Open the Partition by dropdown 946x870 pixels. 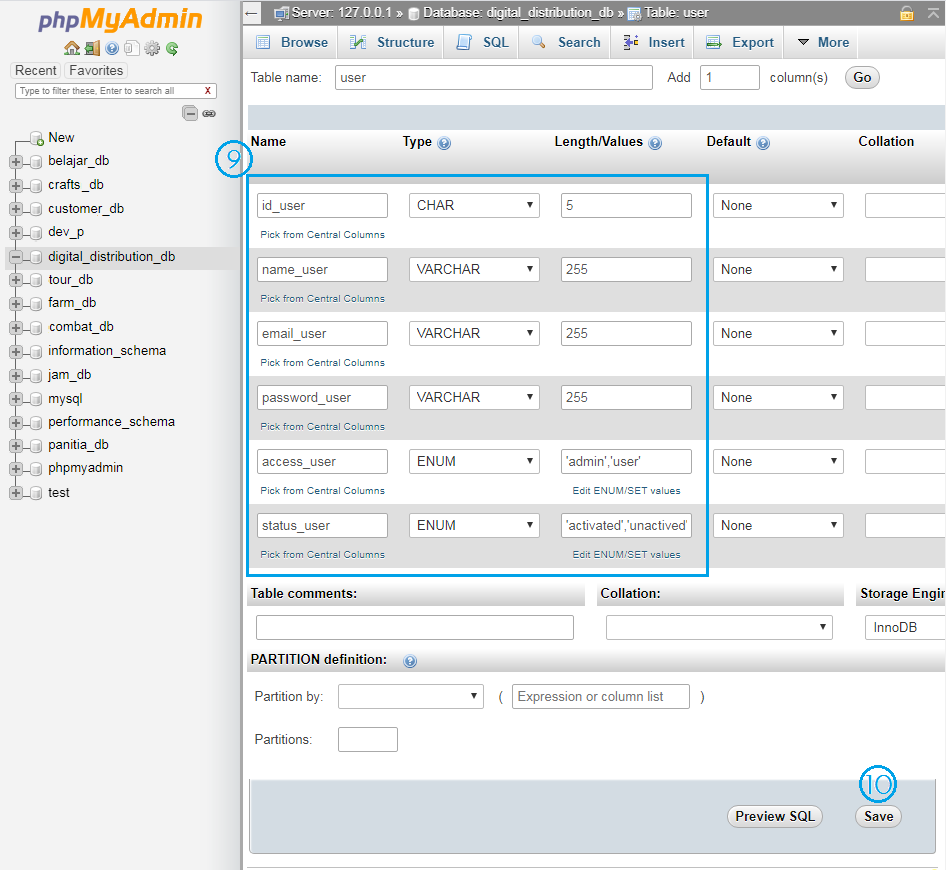point(410,696)
